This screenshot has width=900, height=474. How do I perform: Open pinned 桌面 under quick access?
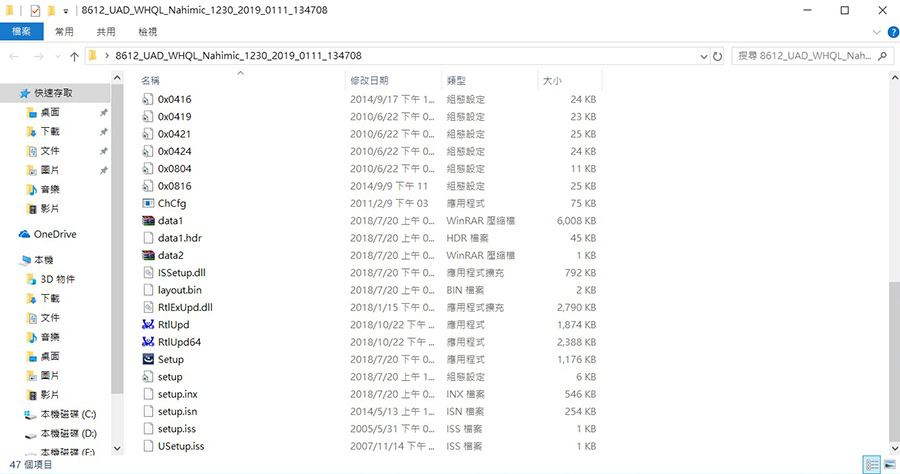click(x=50, y=112)
